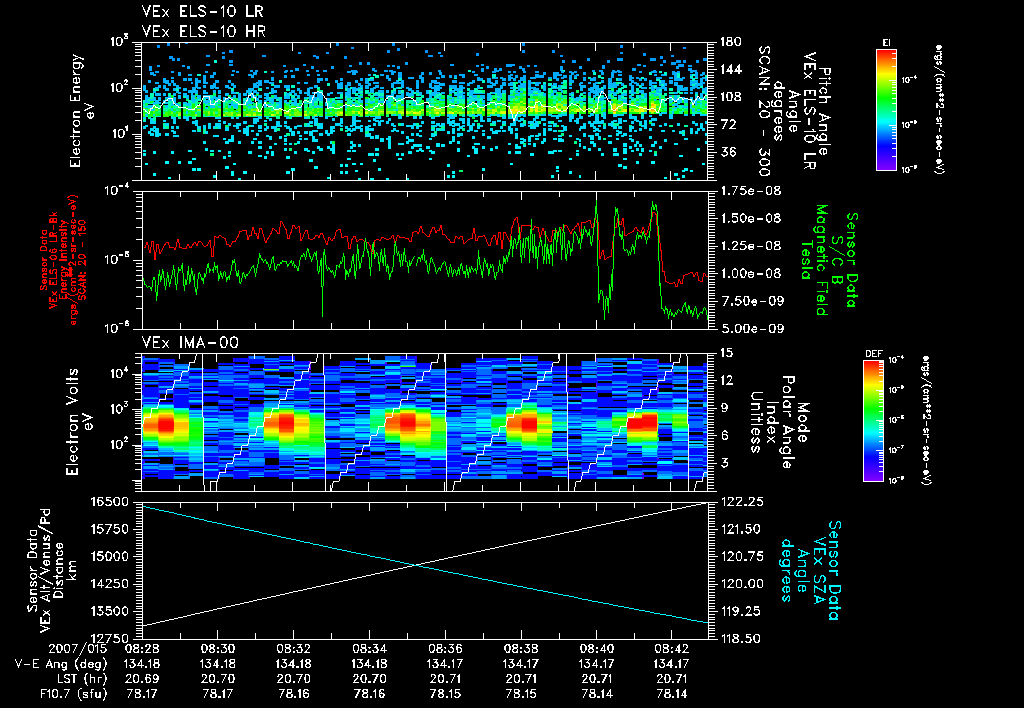Click the 144 pitch angle tick label
This screenshot has width=1024, height=708.
point(730,69)
